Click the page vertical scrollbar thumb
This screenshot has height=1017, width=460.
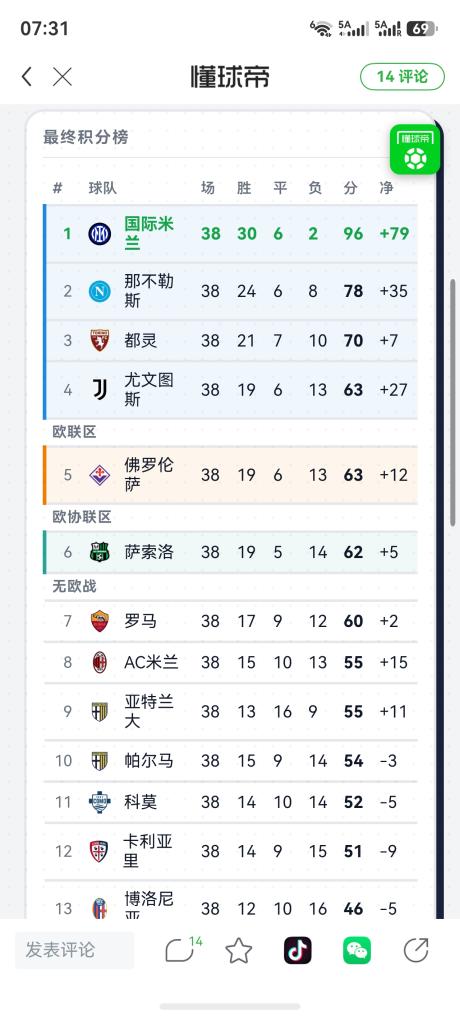click(453, 402)
